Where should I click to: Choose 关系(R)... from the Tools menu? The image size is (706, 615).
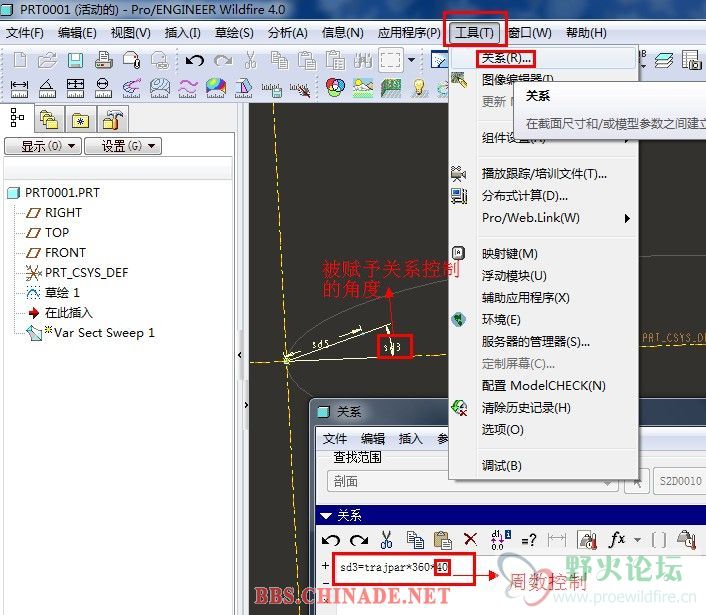tap(507, 58)
